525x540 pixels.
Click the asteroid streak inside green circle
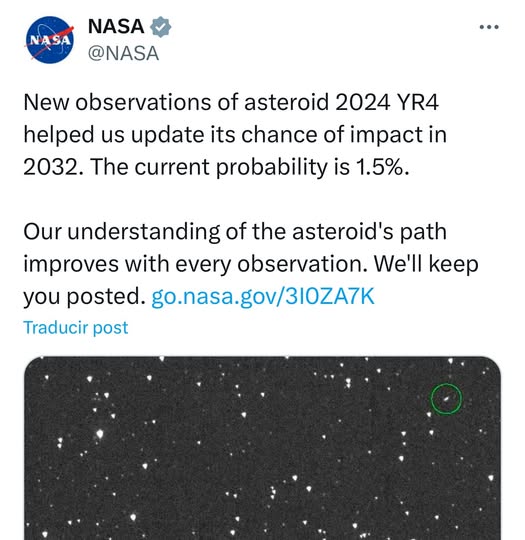click(446, 399)
